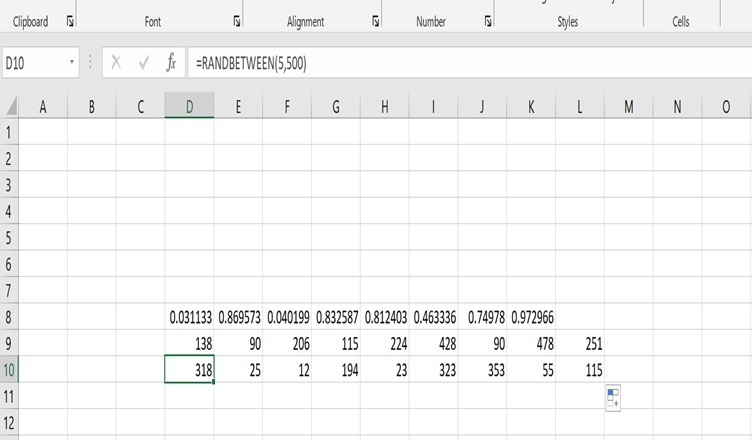The image size is (752, 440).
Task: Click selected cell with value 318
Action: coord(189,369)
